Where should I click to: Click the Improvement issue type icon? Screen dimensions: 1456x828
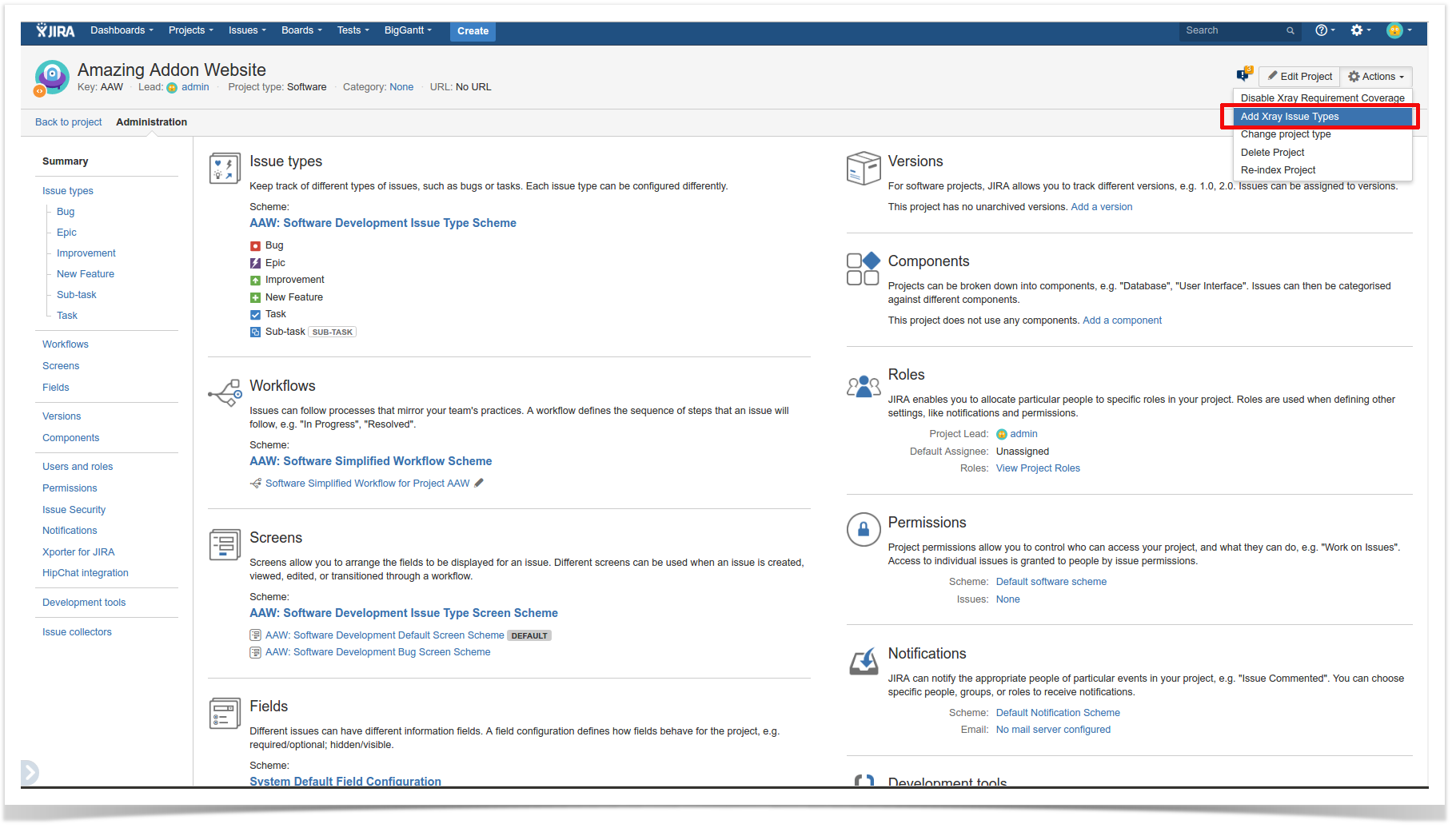tap(255, 280)
